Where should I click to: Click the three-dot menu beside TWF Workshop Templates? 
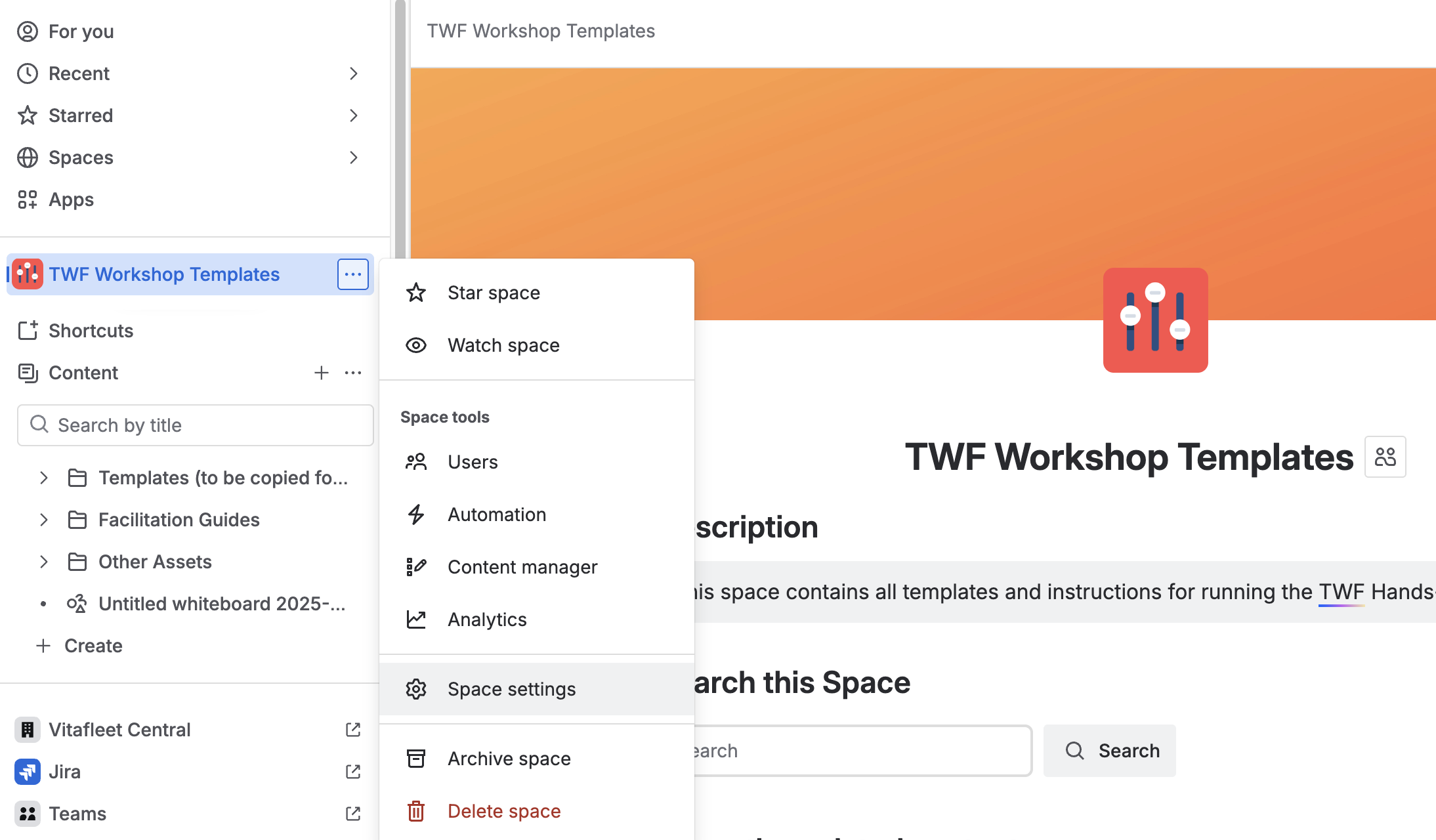pos(353,274)
